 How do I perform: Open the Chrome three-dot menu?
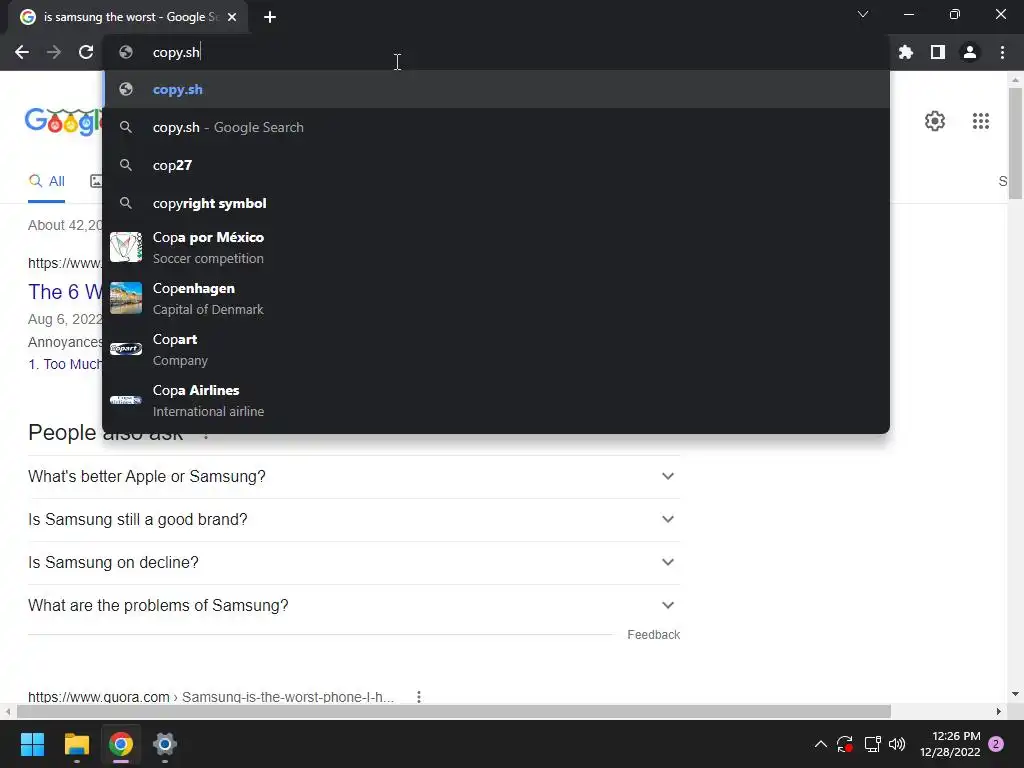pos(1002,52)
